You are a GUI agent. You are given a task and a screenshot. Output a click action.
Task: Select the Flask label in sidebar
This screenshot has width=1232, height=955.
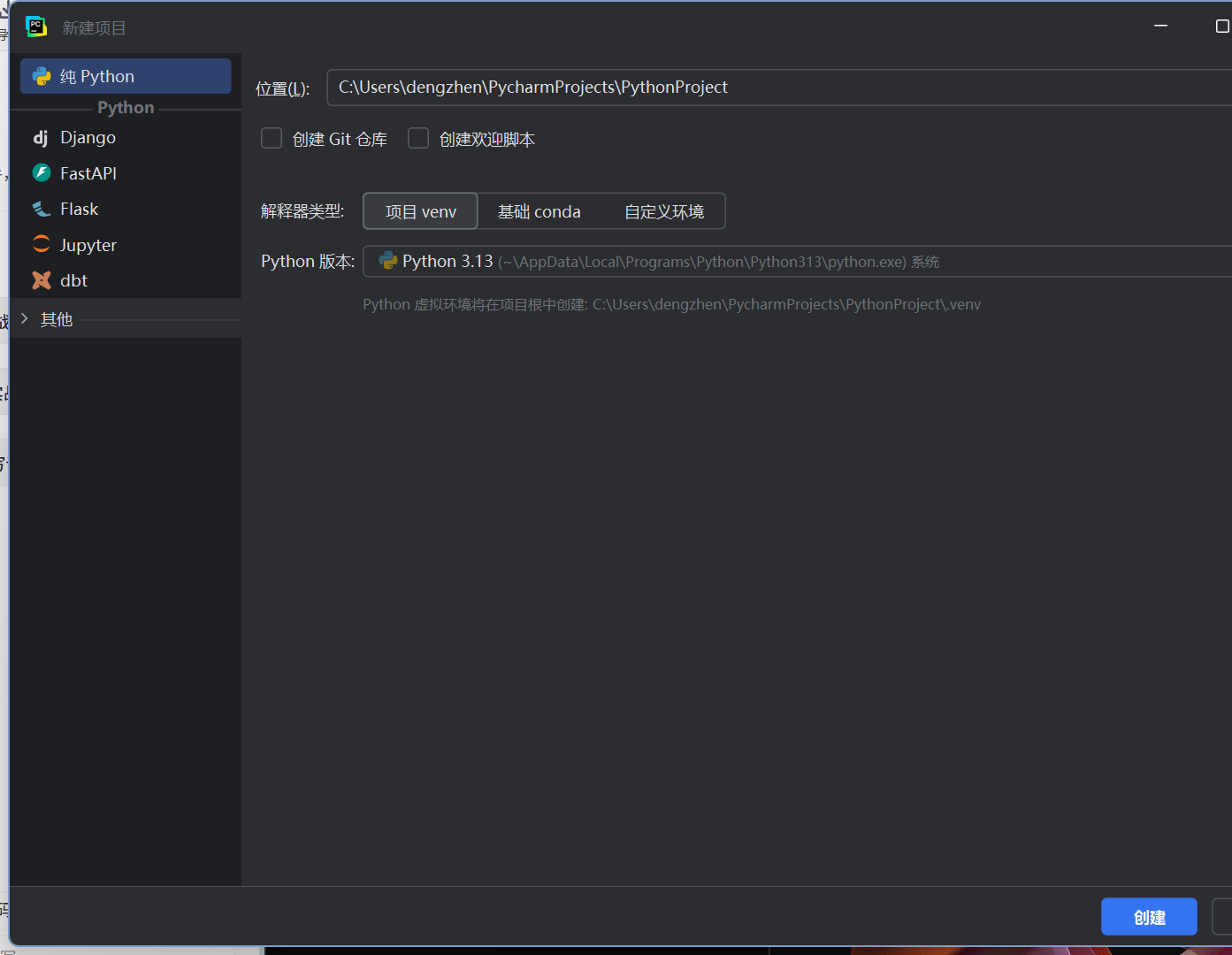pos(79,209)
